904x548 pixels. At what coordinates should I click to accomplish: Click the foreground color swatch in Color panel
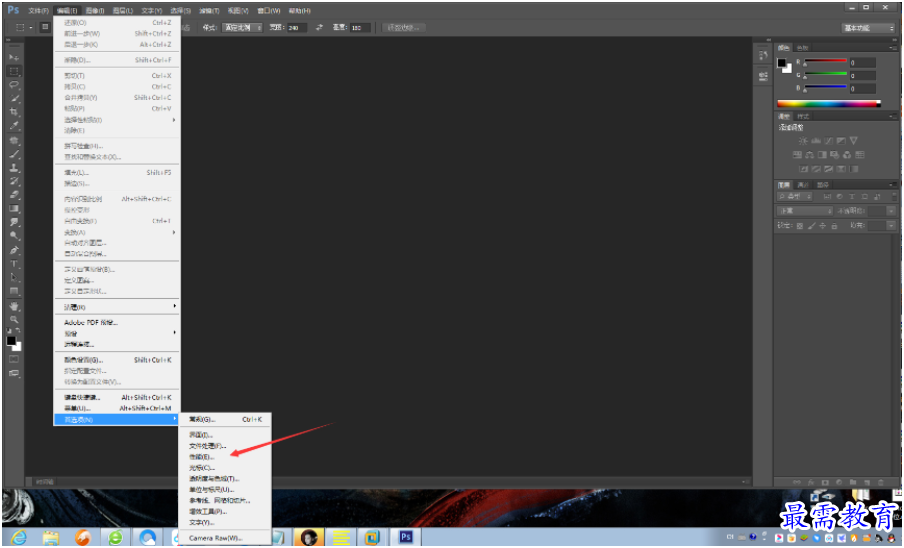pos(782,63)
